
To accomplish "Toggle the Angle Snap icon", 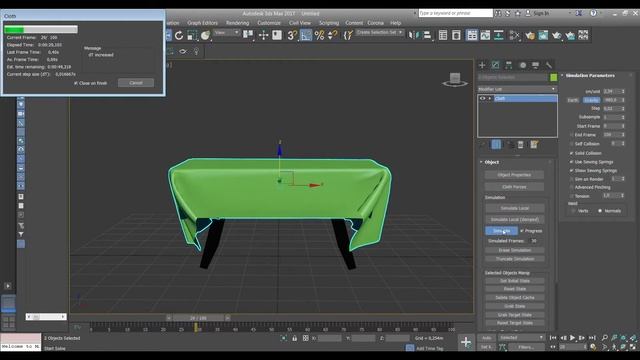I will click(x=306, y=36).
